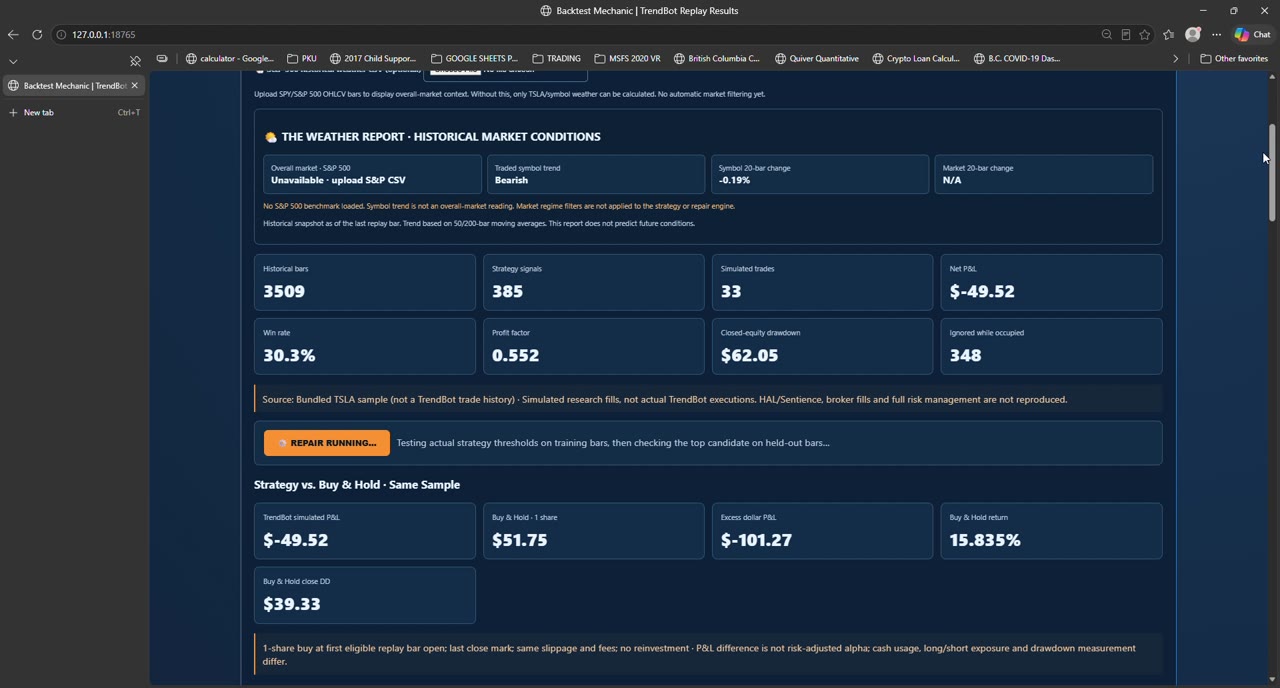
Task: Click the Weather Report sun icon
Action: click(270, 137)
